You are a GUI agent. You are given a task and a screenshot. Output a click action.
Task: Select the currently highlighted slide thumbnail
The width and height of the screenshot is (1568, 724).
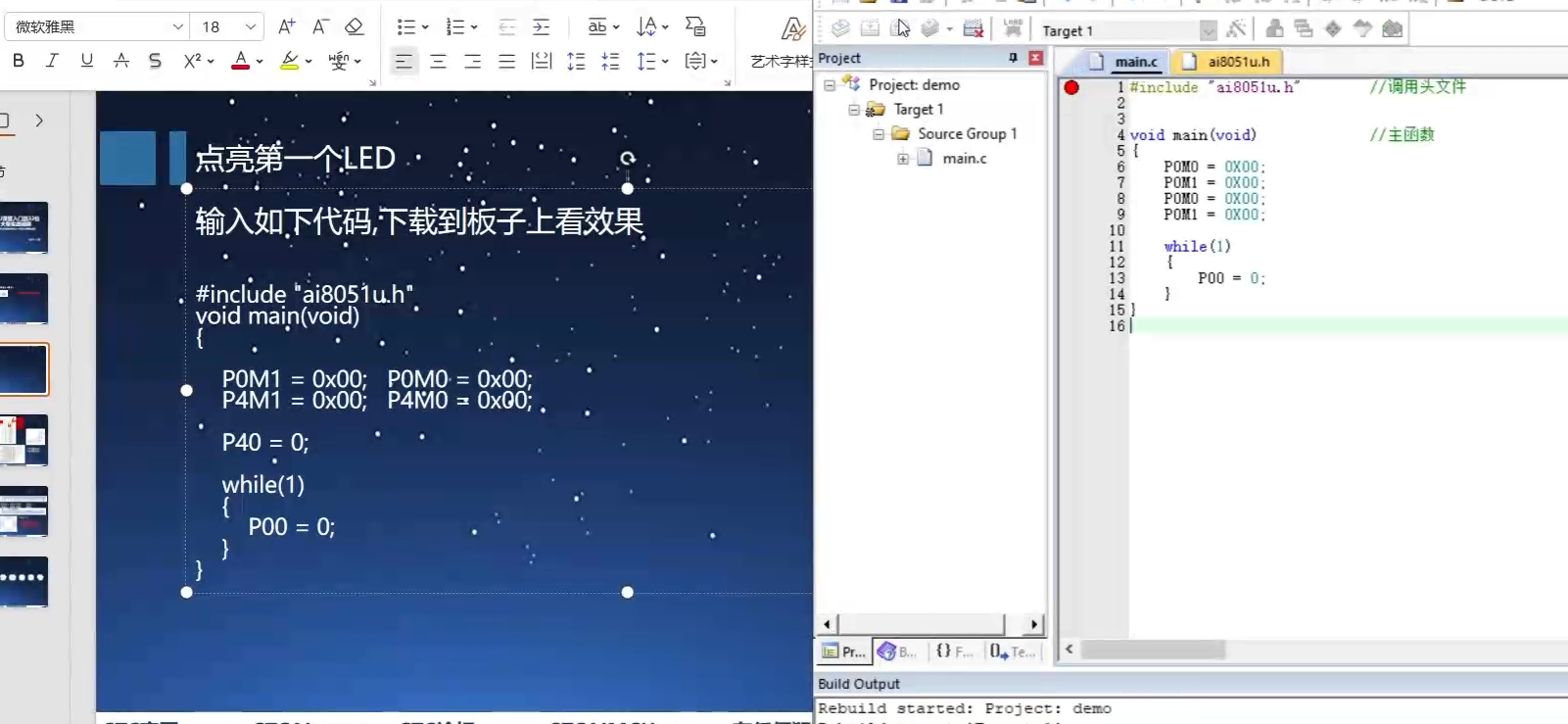(24, 369)
